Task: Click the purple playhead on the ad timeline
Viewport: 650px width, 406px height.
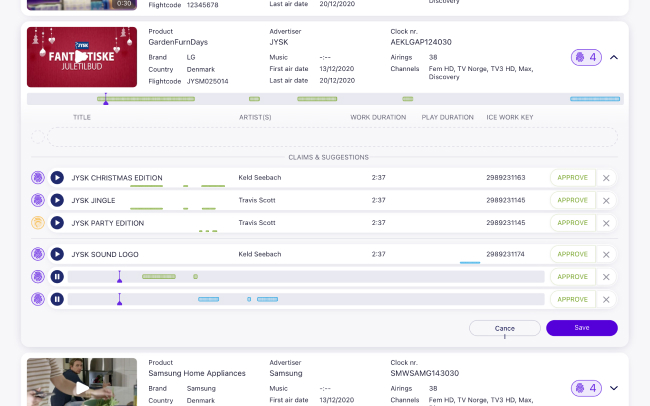Action: (106, 99)
